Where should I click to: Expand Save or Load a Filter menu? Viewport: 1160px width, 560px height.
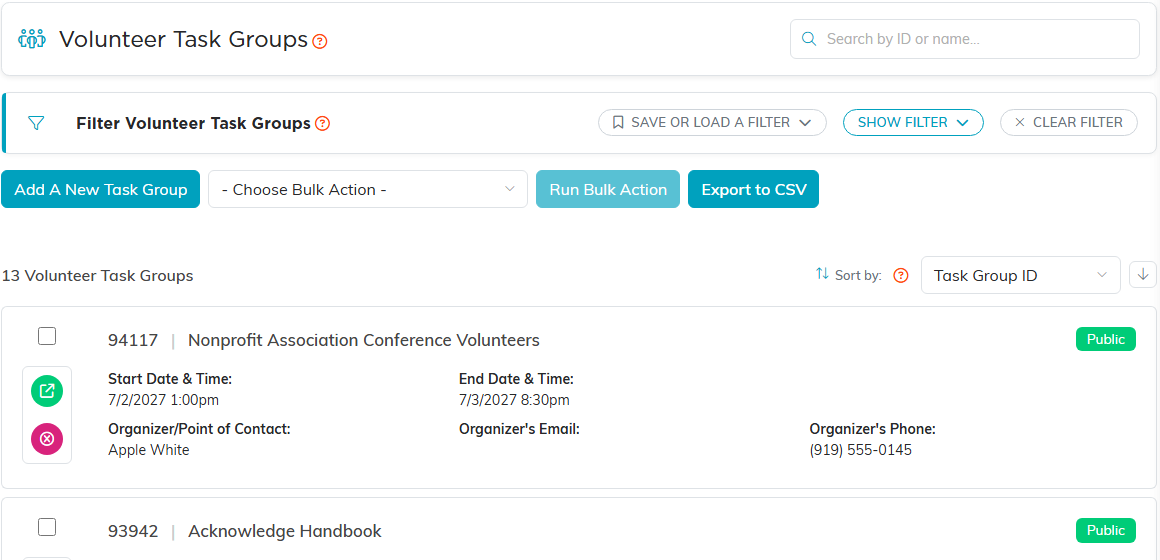[x=712, y=123]
